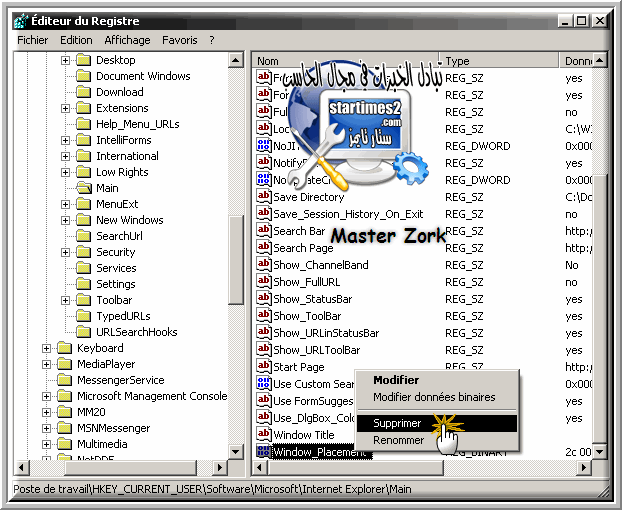Choose Modifier in the context menu

click(x=437, y=380)
